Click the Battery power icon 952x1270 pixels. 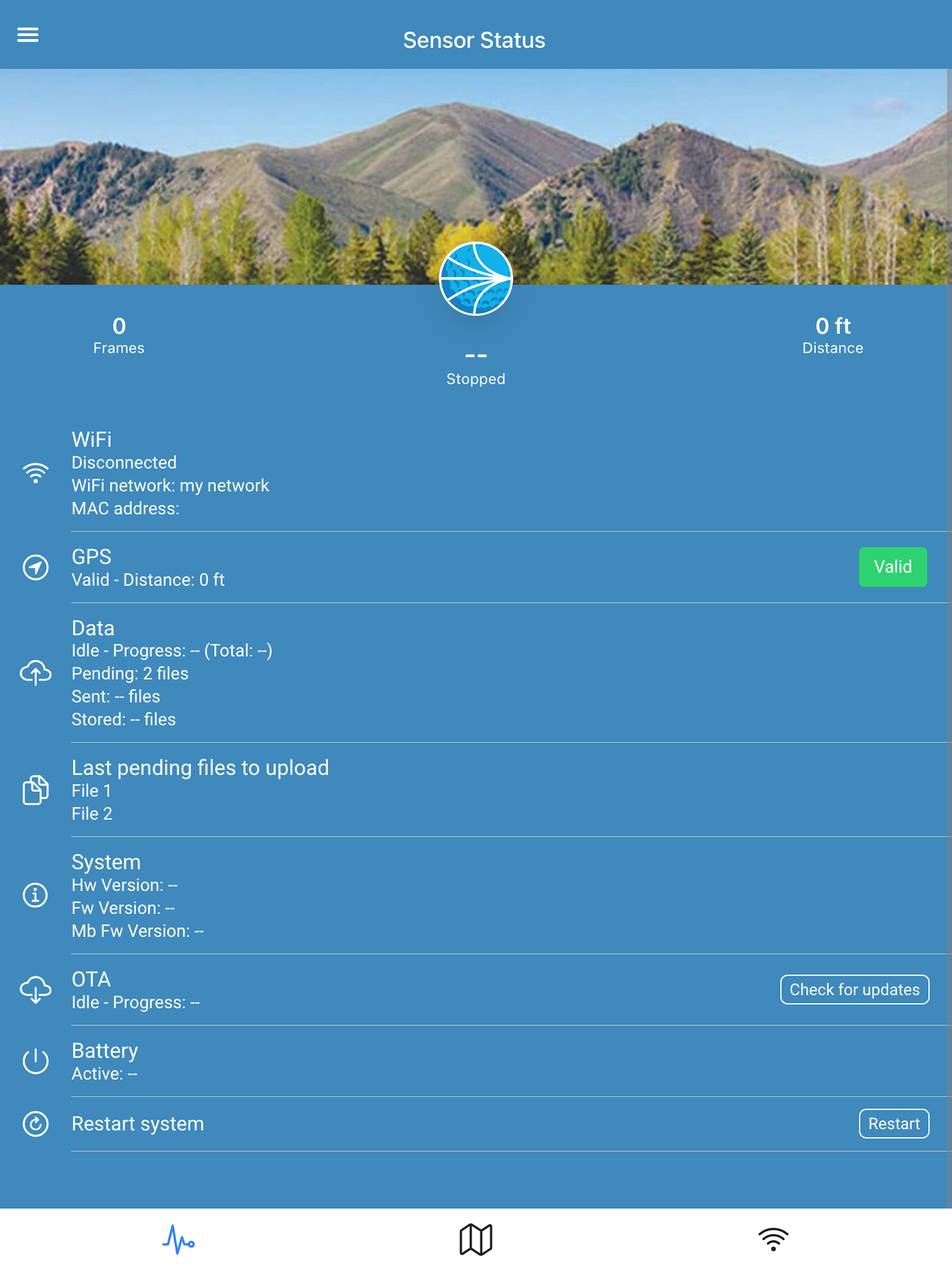[36, 1061]
